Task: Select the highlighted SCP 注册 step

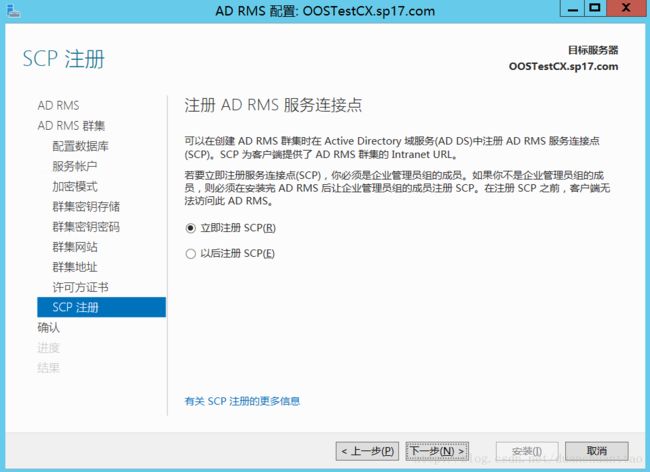Action: tap(102, 307)
